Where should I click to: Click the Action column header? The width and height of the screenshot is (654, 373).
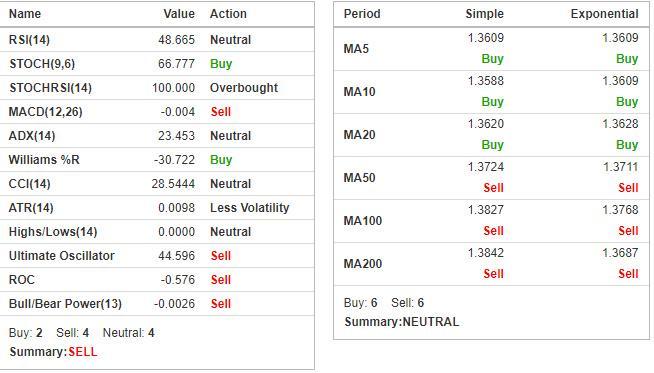click(x=228, y=14)
